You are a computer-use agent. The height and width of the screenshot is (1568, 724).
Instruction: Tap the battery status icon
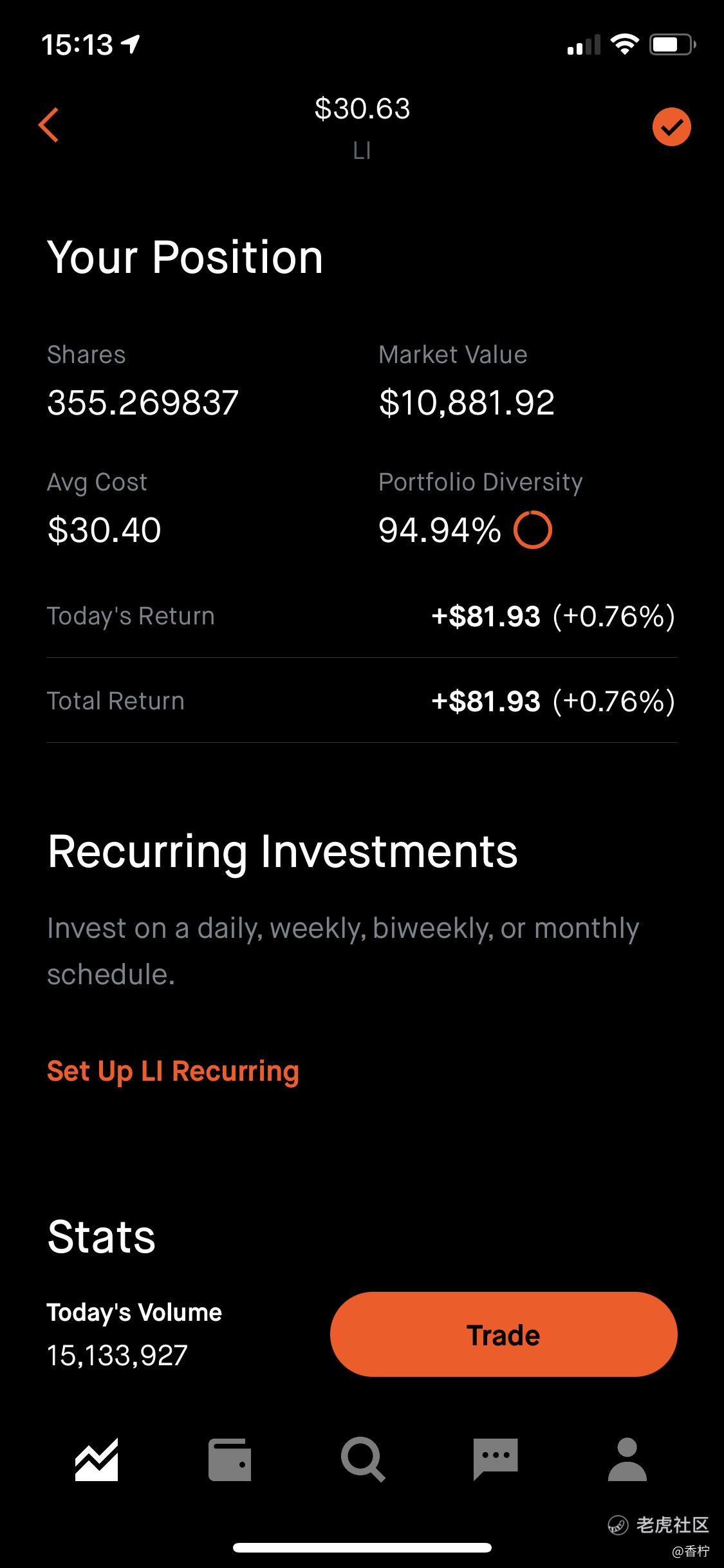click(672, 44)
